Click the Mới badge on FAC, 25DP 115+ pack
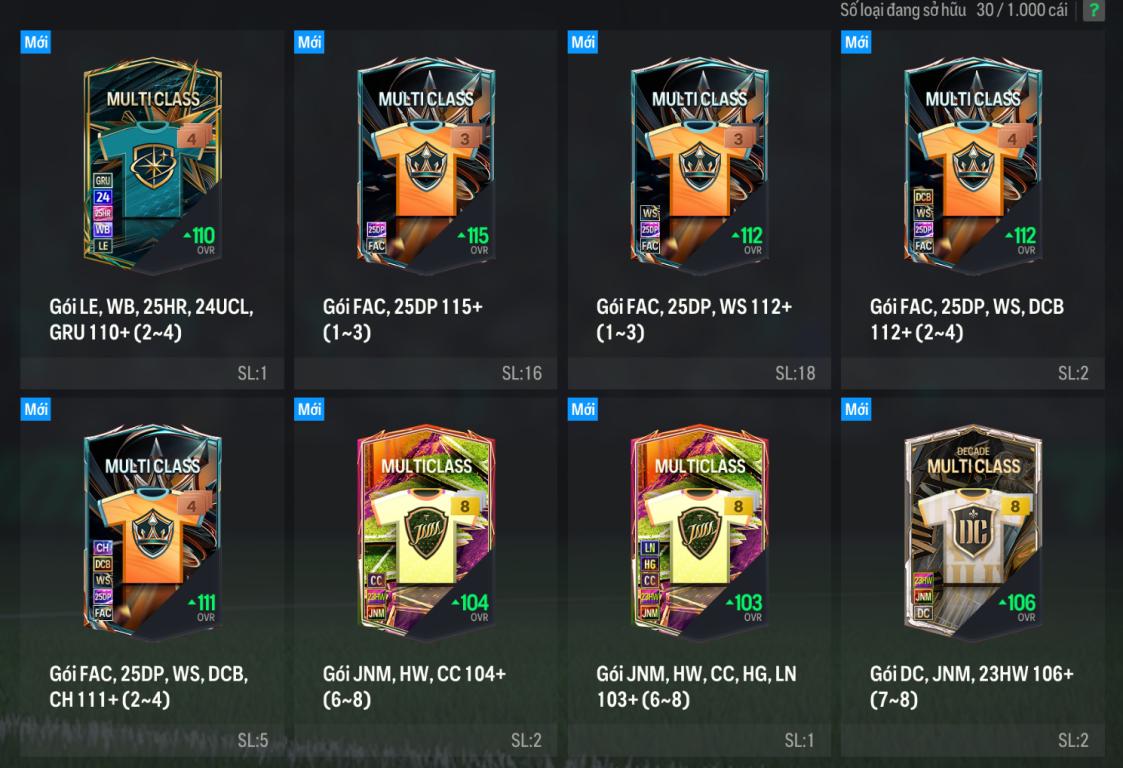Image resolution: width=1123 pixels, height=768 pixels. coord(309,42)
